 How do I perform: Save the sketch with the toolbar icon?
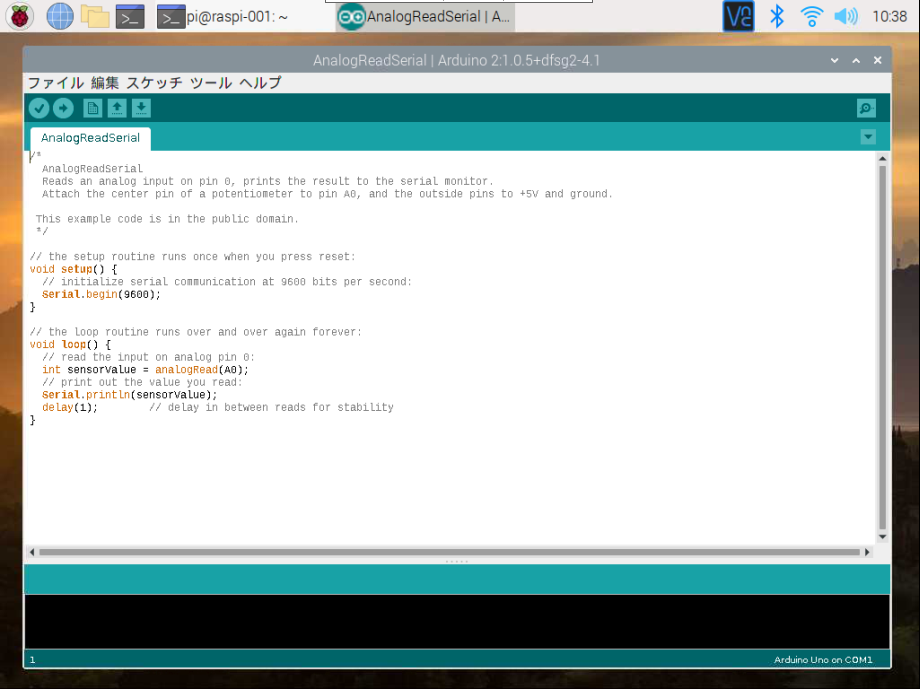point(140,108)
